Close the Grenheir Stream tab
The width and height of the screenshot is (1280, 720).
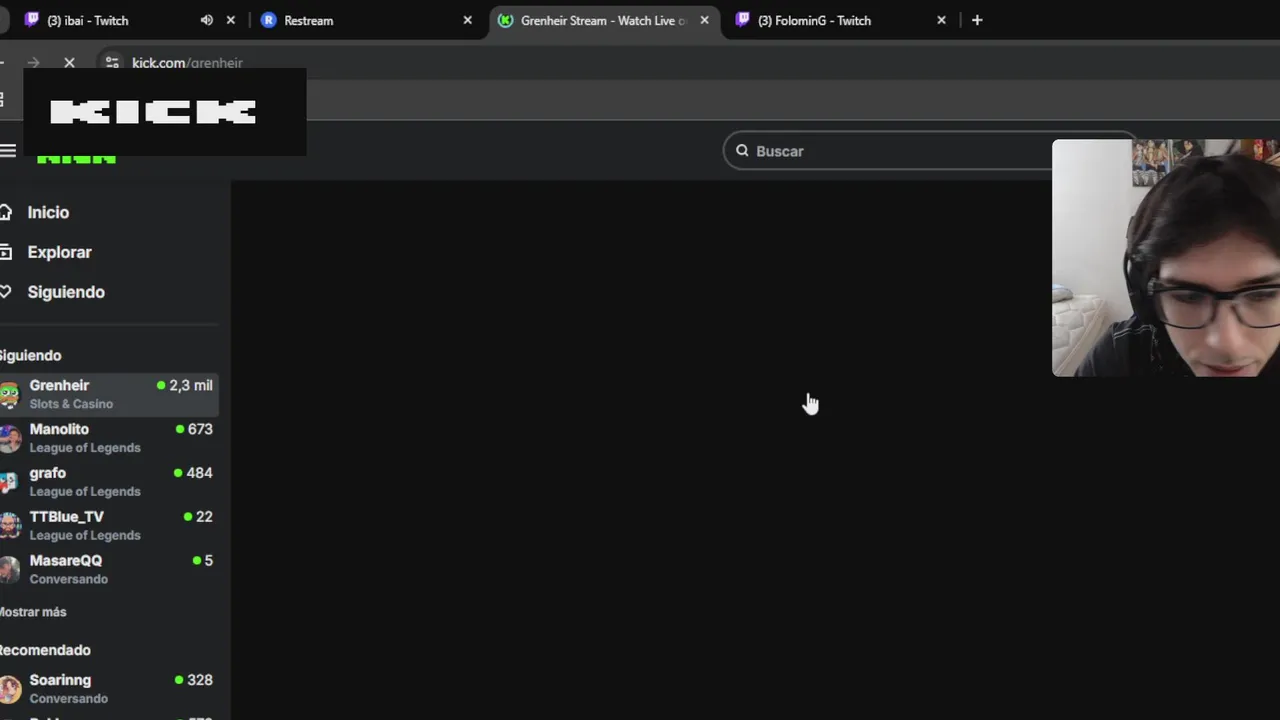704,20
